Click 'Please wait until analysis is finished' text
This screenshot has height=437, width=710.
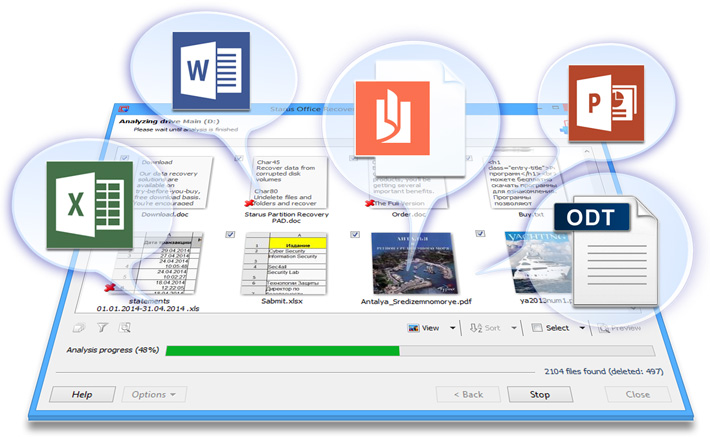186,130
